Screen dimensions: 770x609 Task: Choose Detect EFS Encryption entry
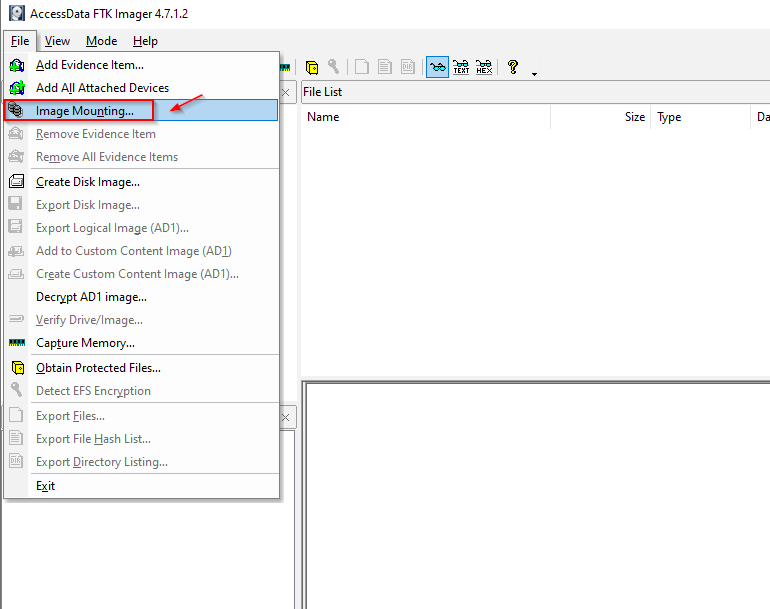point(141,391)
